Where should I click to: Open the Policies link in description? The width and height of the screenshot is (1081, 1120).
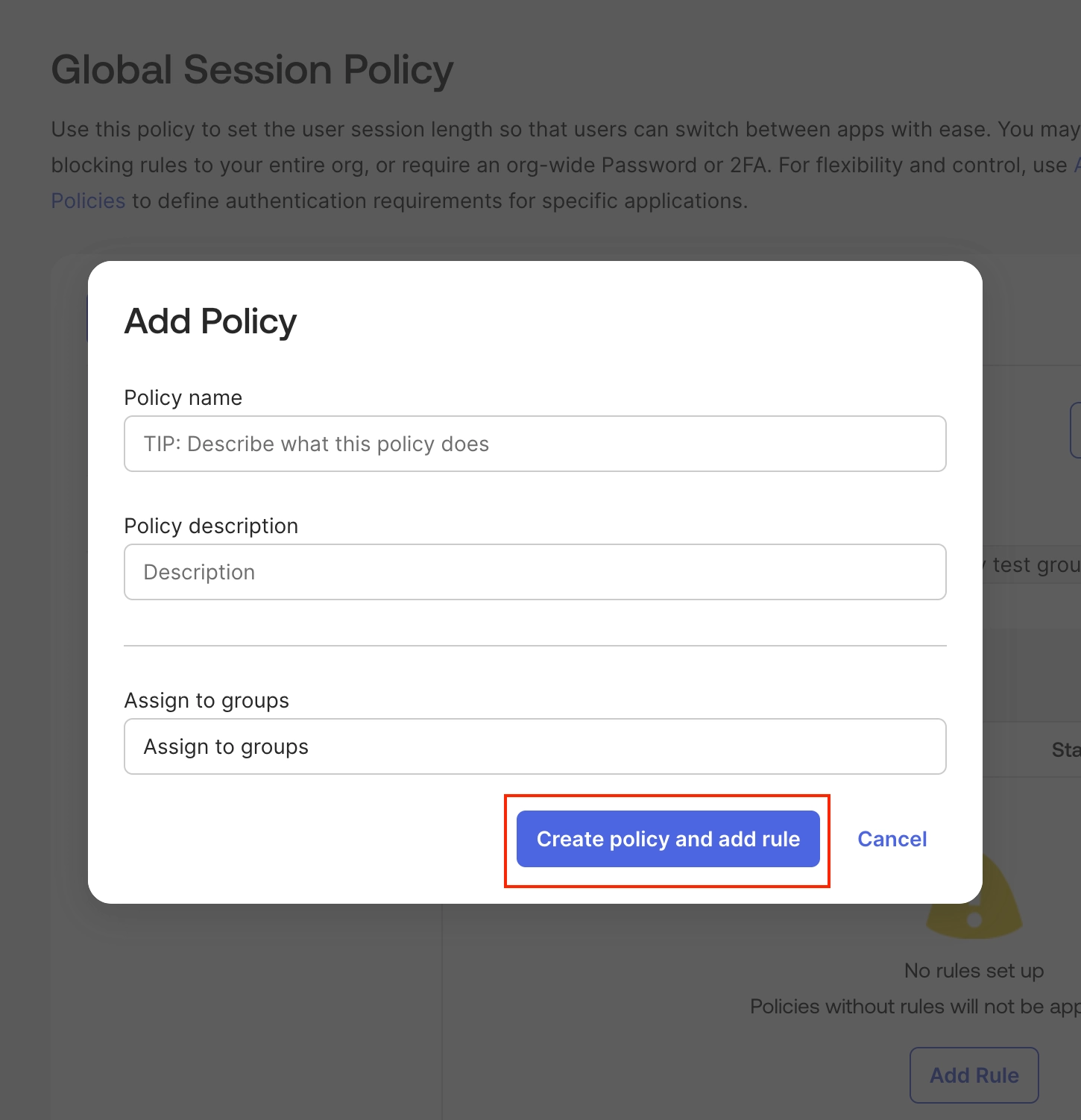88,201
